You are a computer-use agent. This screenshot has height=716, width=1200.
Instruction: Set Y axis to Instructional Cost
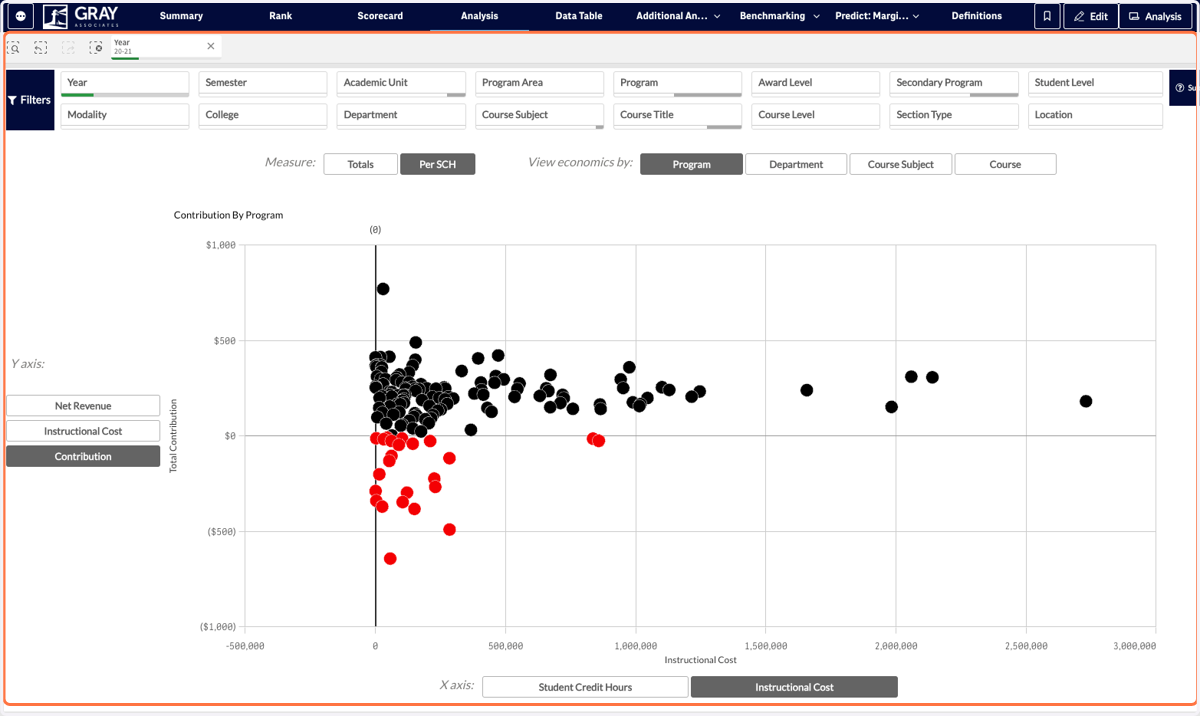pyautogui.click(x=83, y=431)
